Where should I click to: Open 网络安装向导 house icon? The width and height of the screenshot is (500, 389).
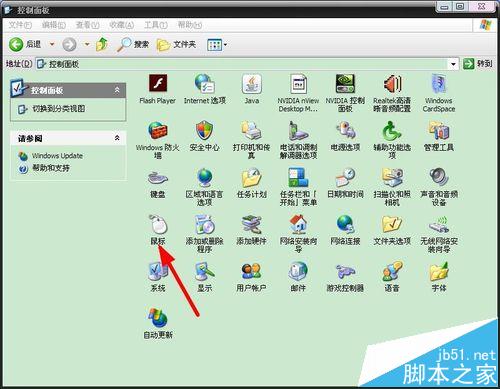tap(298, 224)
